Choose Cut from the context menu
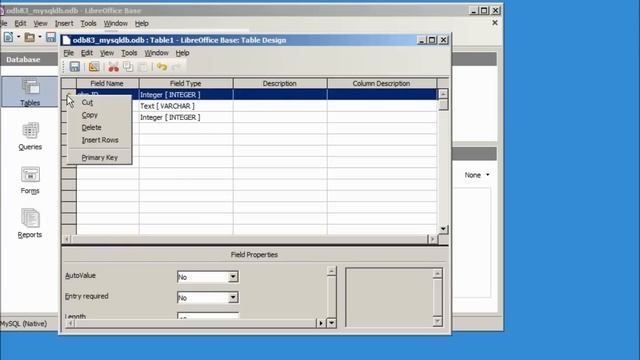Screen dimensions: 640x360 pos(87,102)
